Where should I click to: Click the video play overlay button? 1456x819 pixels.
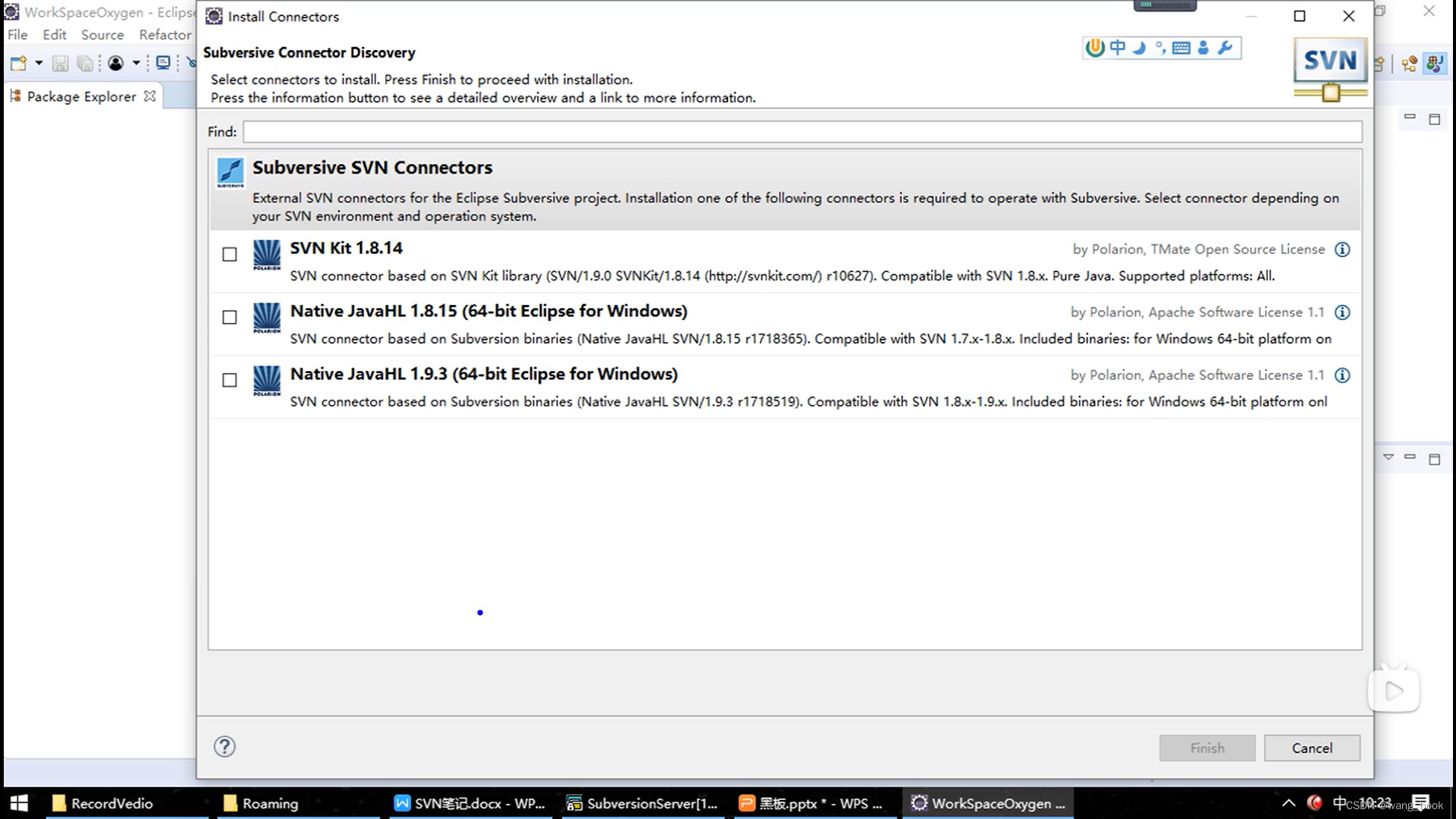[1394, 689]
